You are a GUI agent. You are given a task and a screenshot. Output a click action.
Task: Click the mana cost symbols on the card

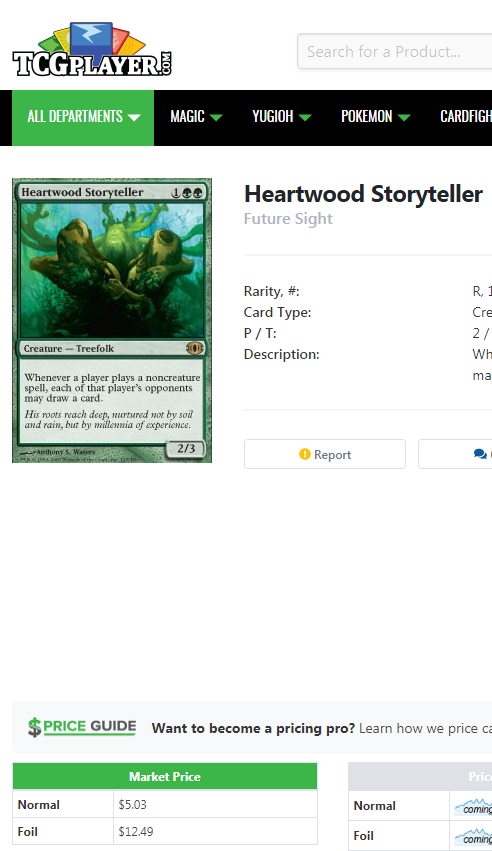187,192
